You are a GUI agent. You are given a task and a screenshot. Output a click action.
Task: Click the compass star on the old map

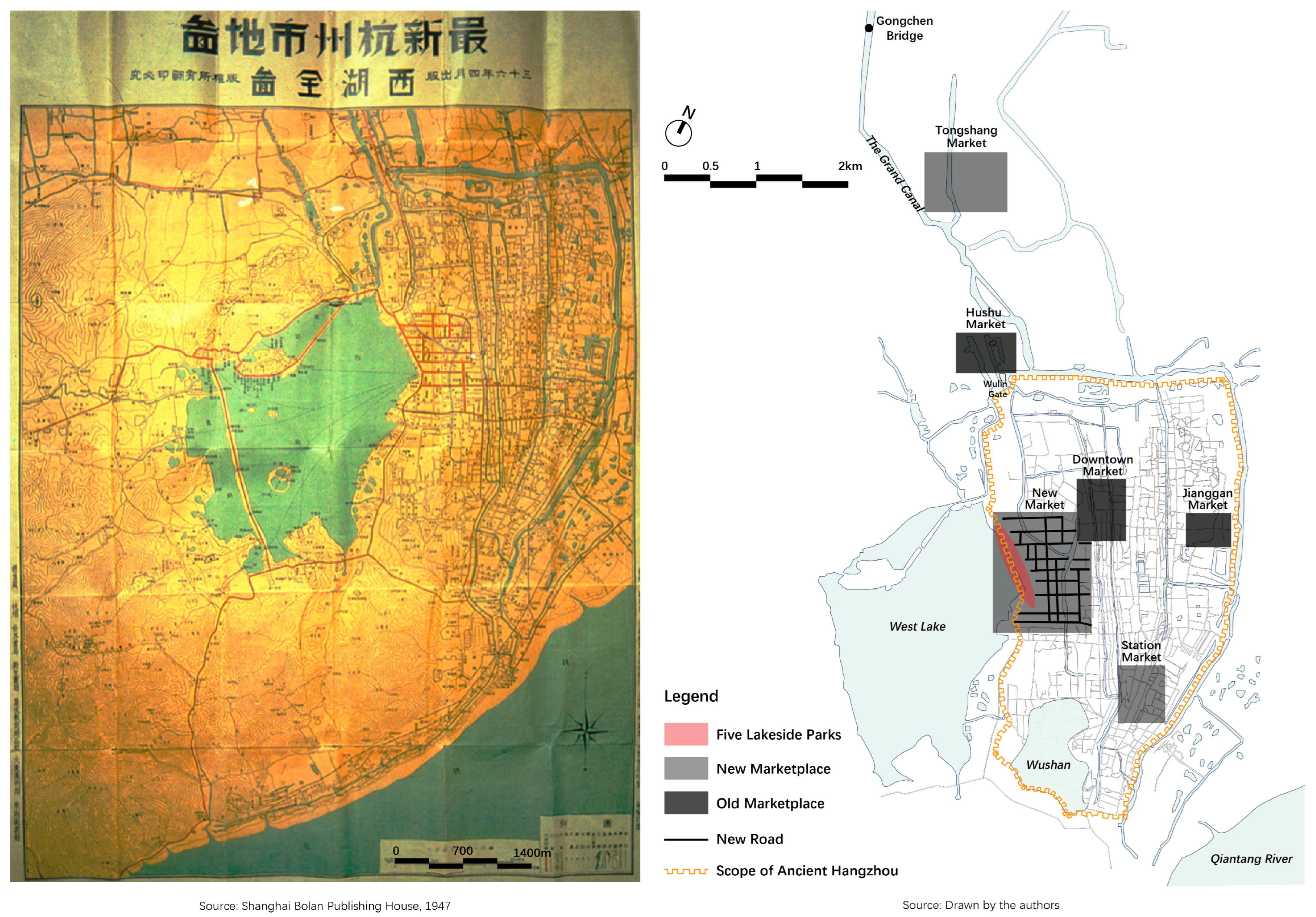coord(585,731)
